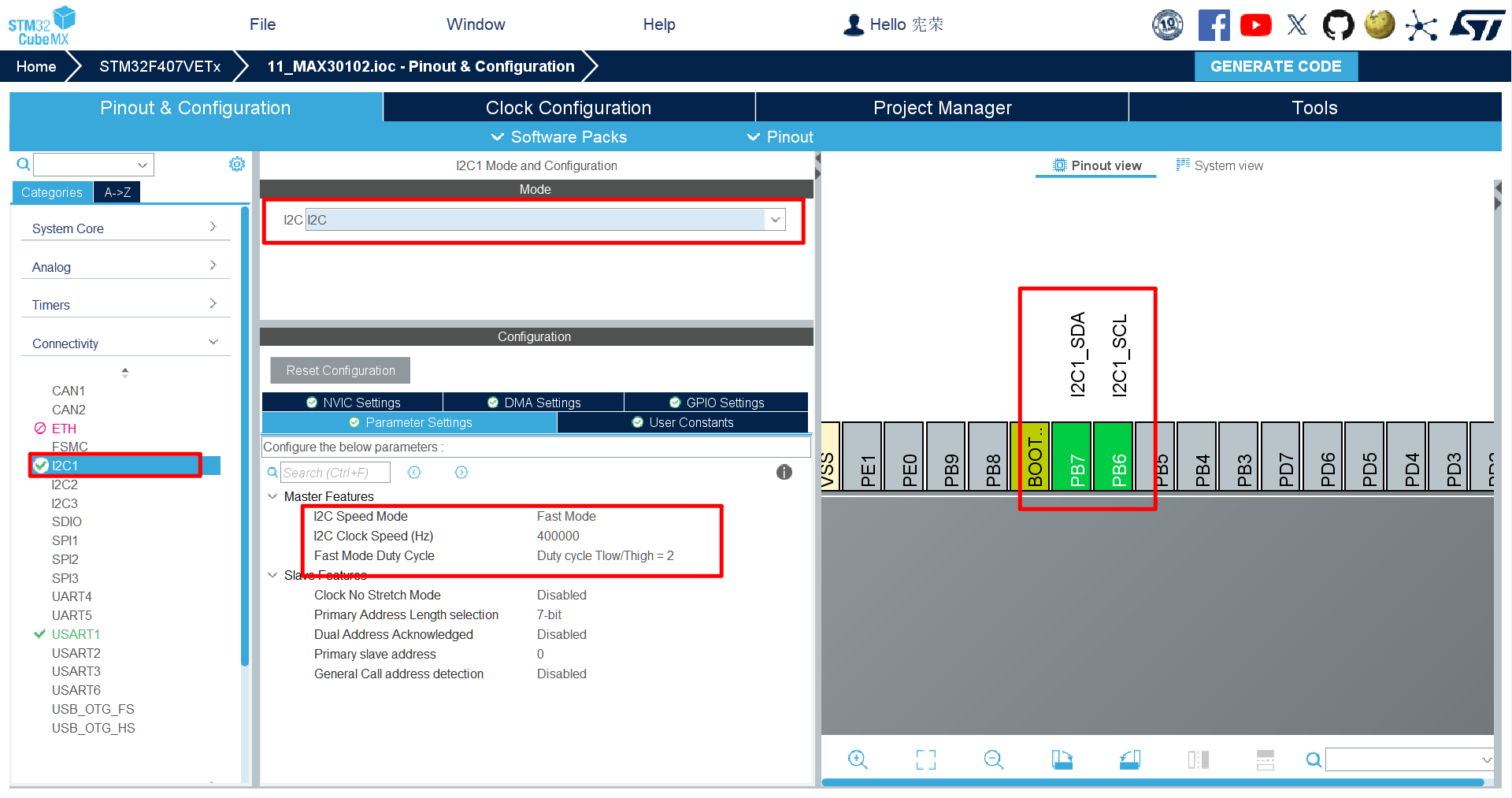Zoom in on the pinout view
The image size is (1512, 798).
[x=858, y=759]
